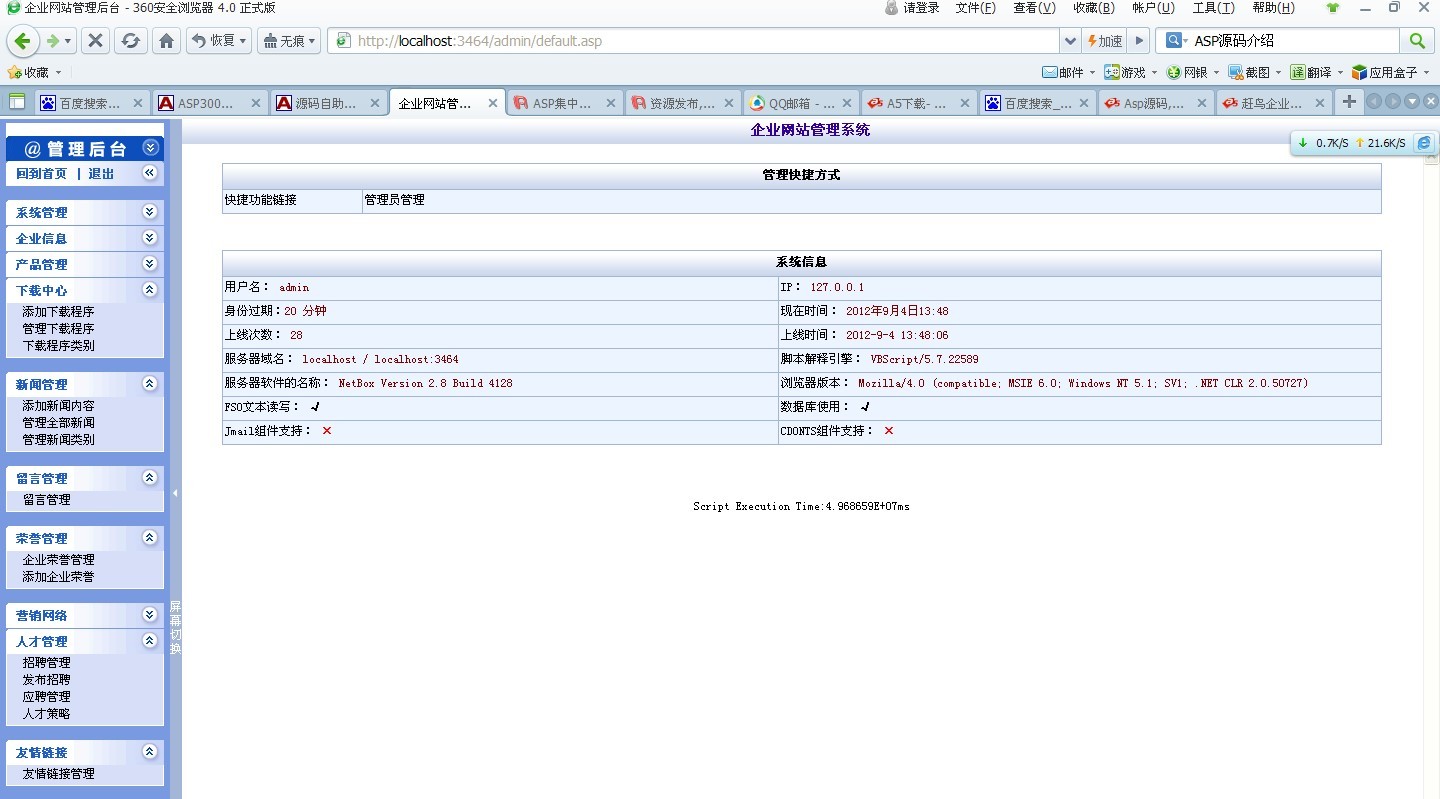Switch to the ASP集中 tab
Image resolution: width=1440 pixels, height=799 pixels.
(564, 102)
